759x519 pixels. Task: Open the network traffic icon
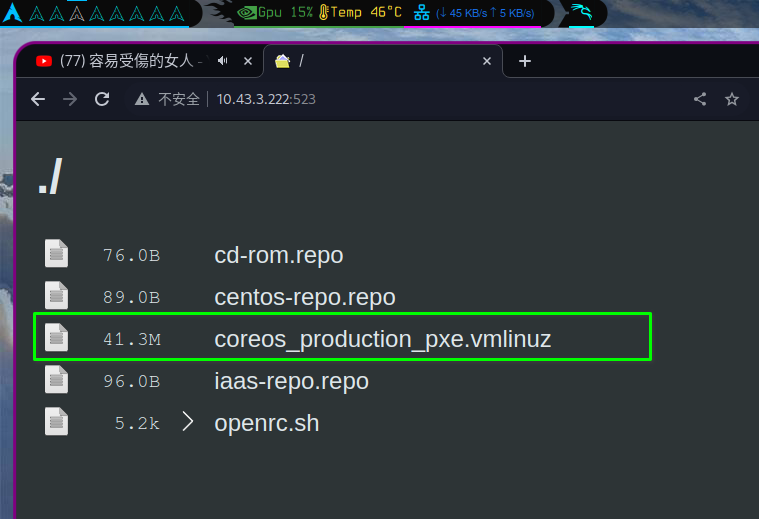[x=422, y=13]
